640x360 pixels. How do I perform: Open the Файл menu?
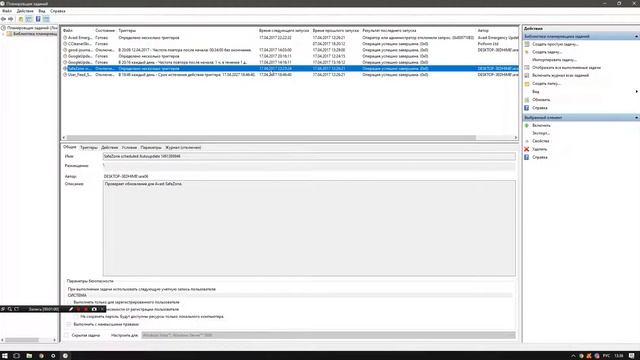click(7, 11)
